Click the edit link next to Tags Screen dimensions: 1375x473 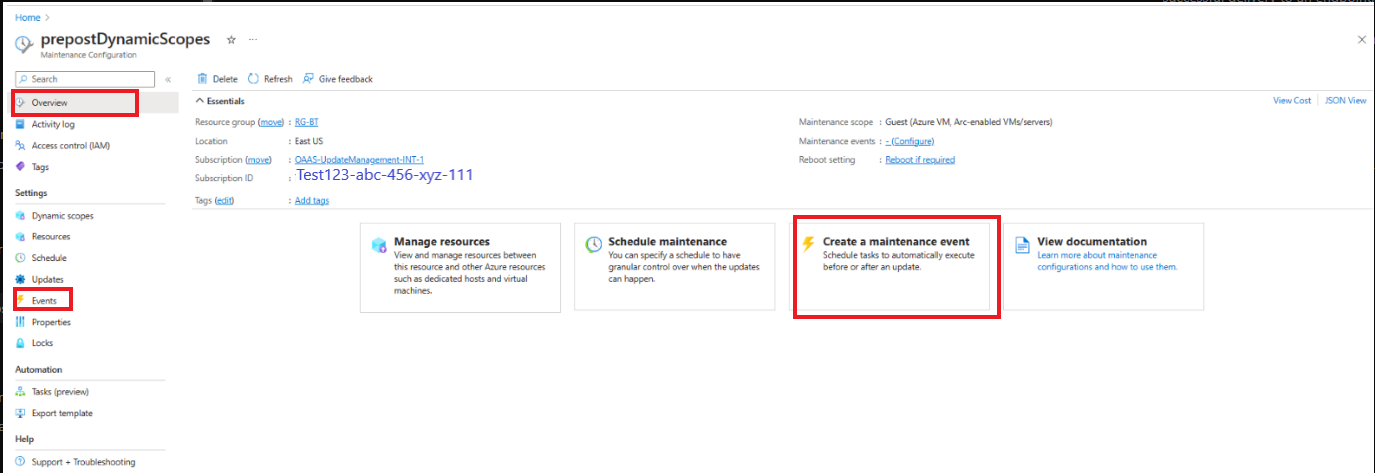(224, 201)
